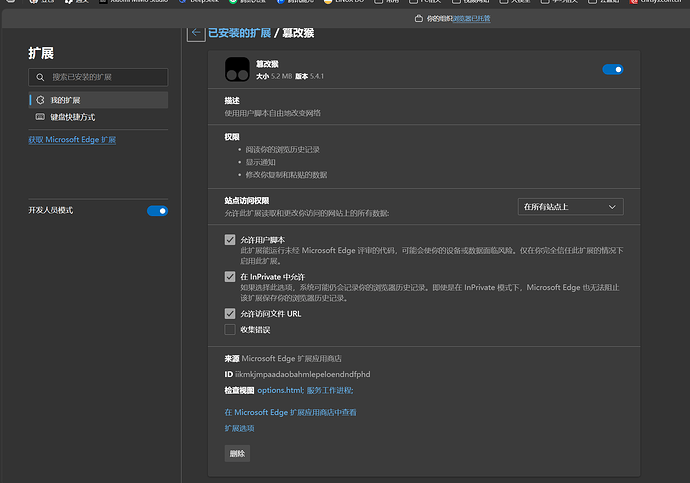Open 获取 Microsoft Edge 扩展 link

tap(72, 140)
